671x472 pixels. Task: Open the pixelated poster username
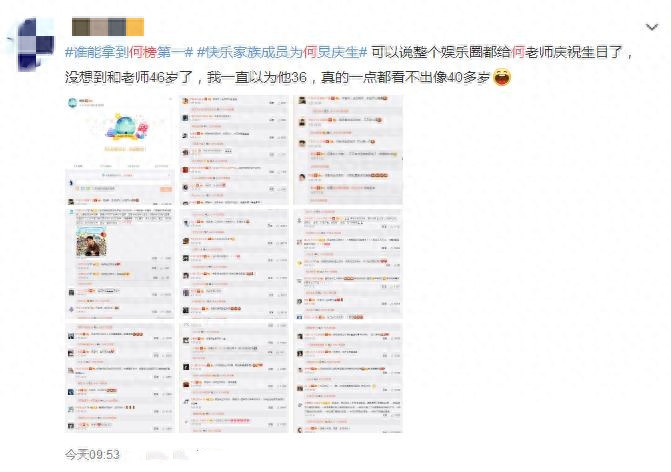pyautogui.click(x=108, y=27)
